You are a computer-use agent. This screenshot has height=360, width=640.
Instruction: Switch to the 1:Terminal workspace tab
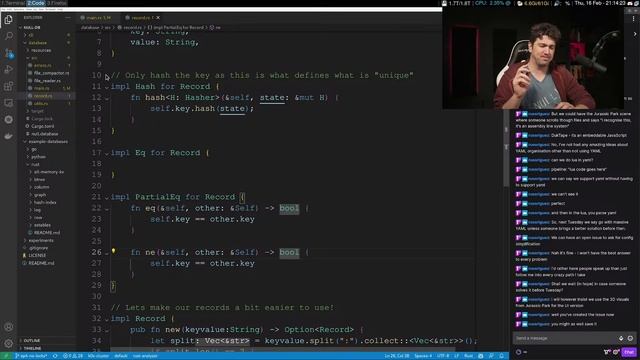[x=13, y=3]
